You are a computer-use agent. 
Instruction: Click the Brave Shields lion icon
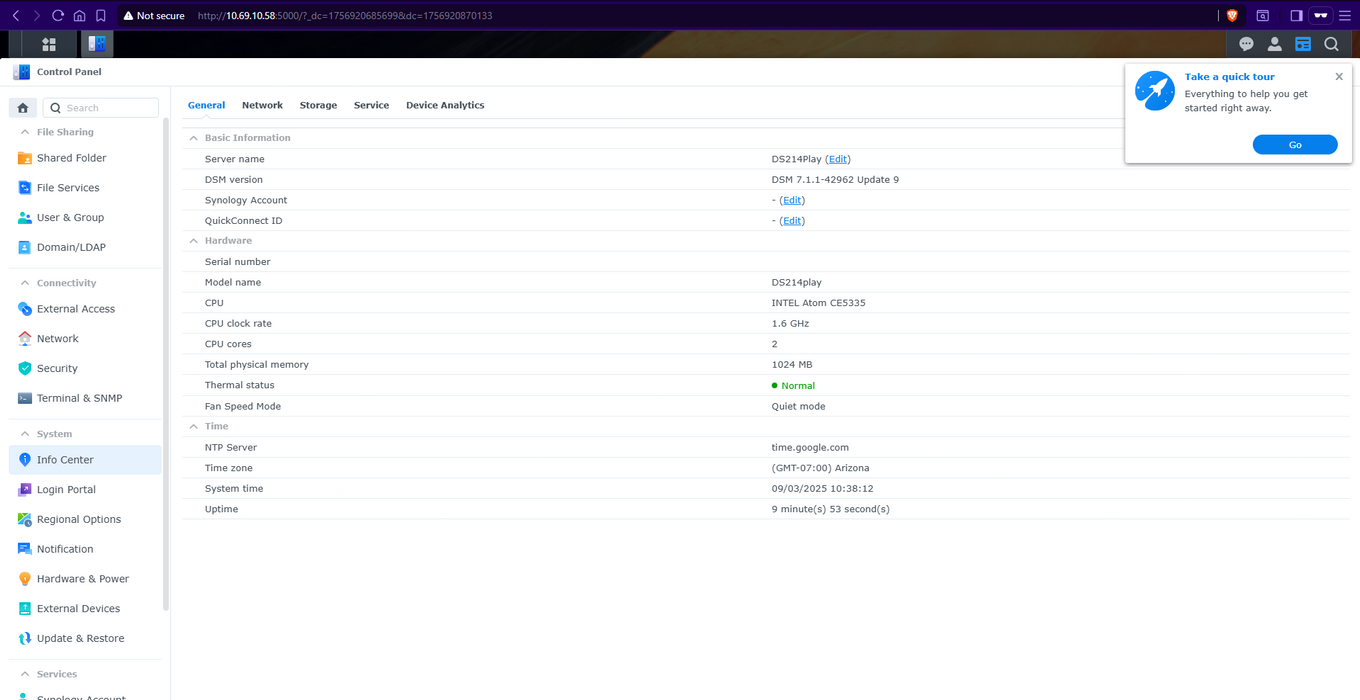click(1232, 16)
